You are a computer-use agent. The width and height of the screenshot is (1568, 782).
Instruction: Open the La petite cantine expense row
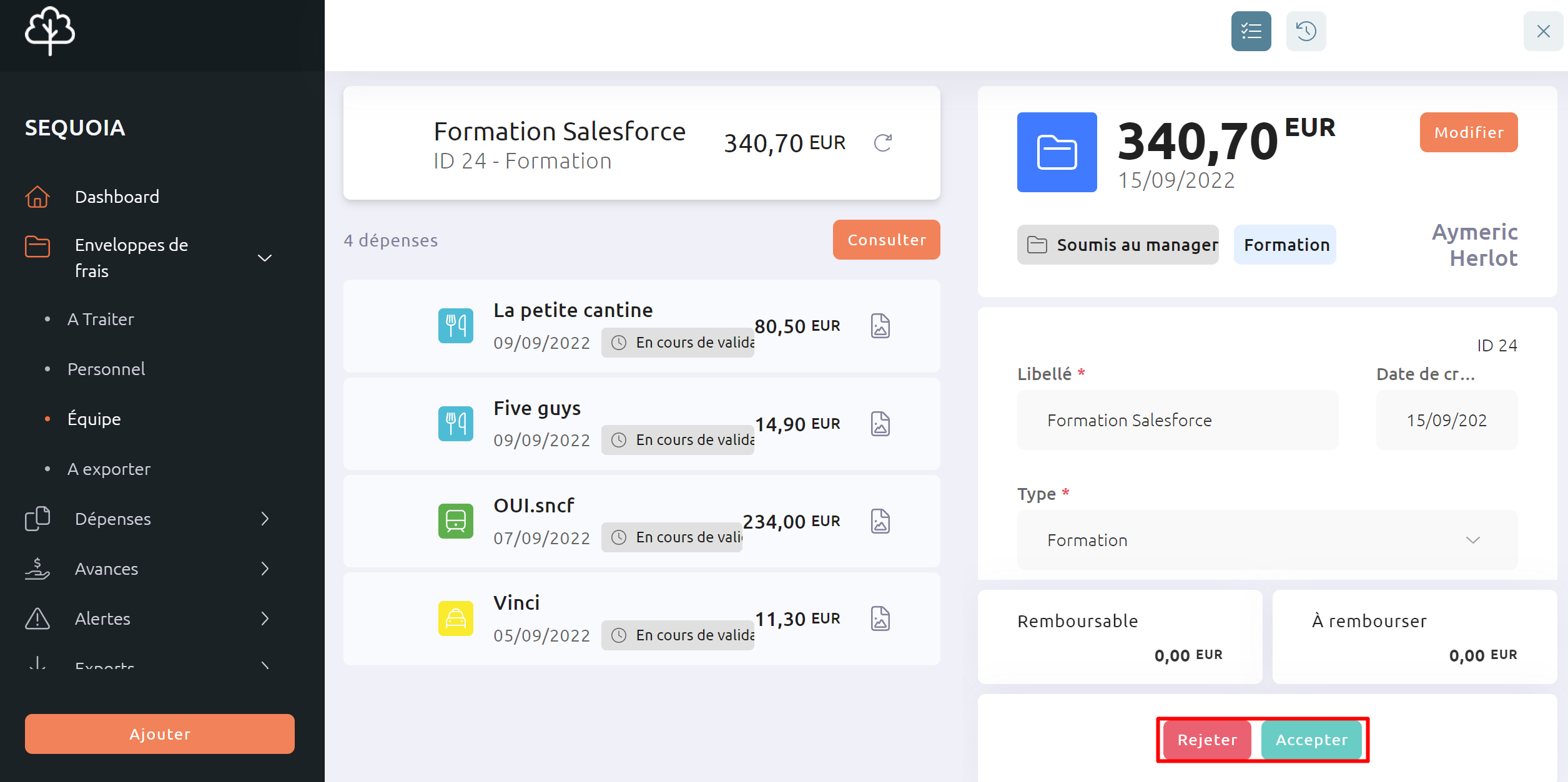click(642, 326)
